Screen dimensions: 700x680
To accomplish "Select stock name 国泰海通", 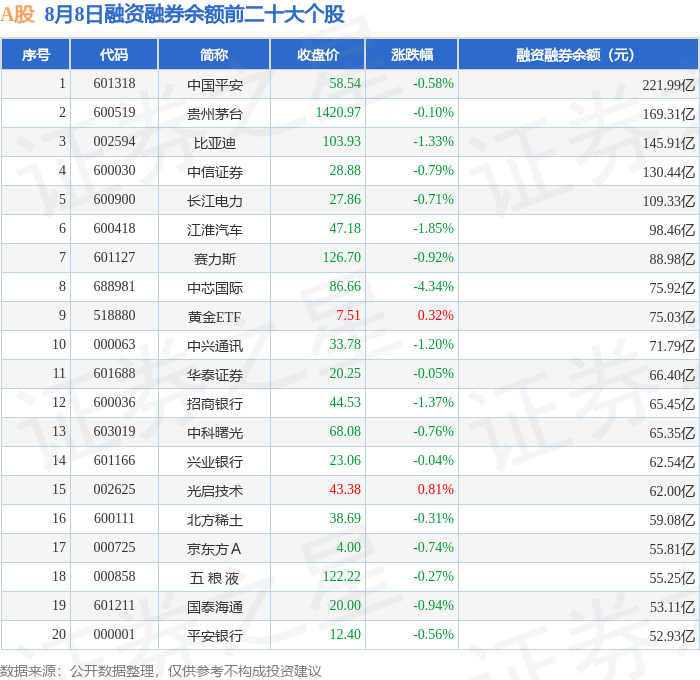I will (x=215, y=607).
